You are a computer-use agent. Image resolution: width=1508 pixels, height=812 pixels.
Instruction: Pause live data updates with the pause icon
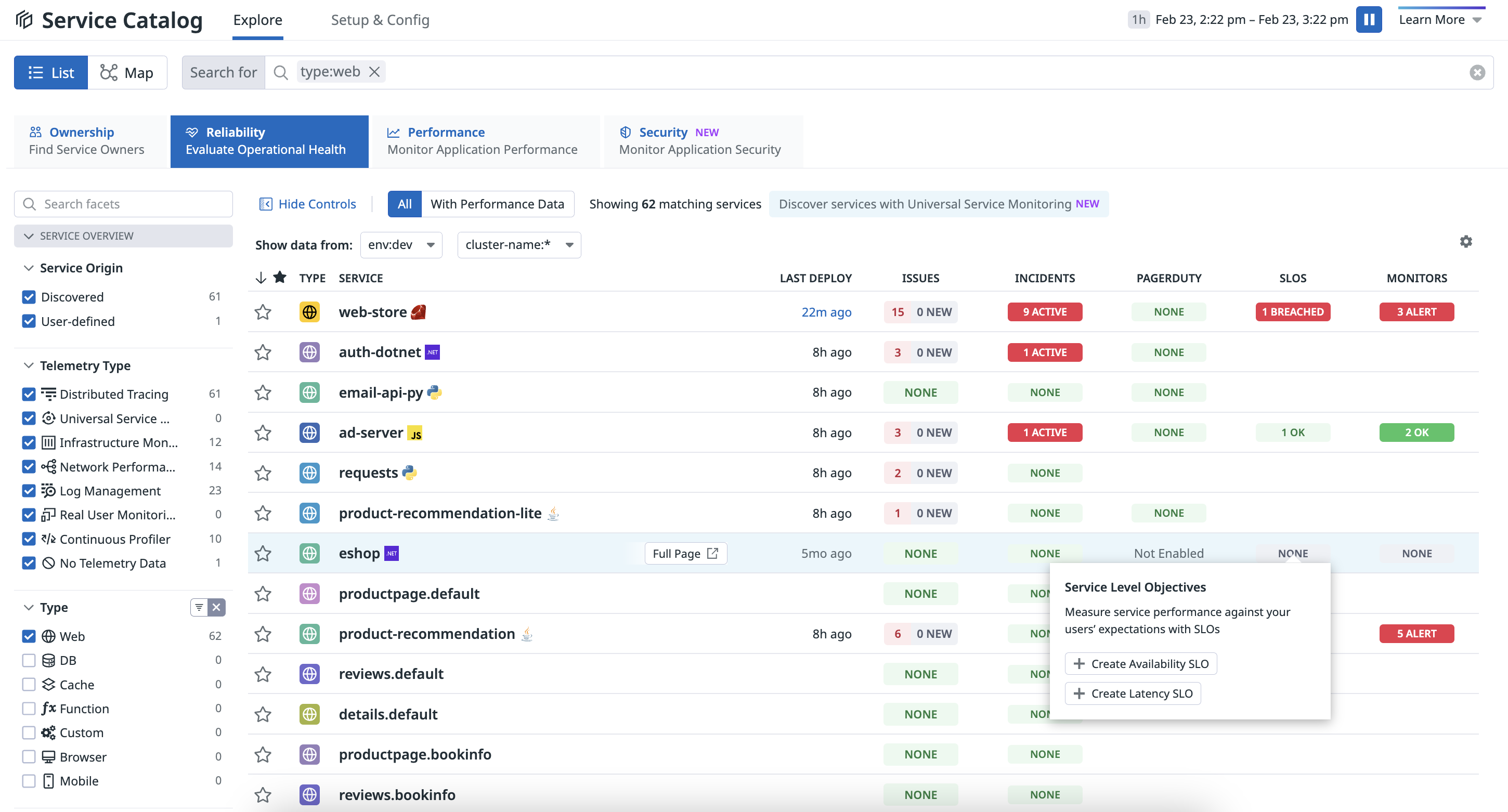point(1369,19)
